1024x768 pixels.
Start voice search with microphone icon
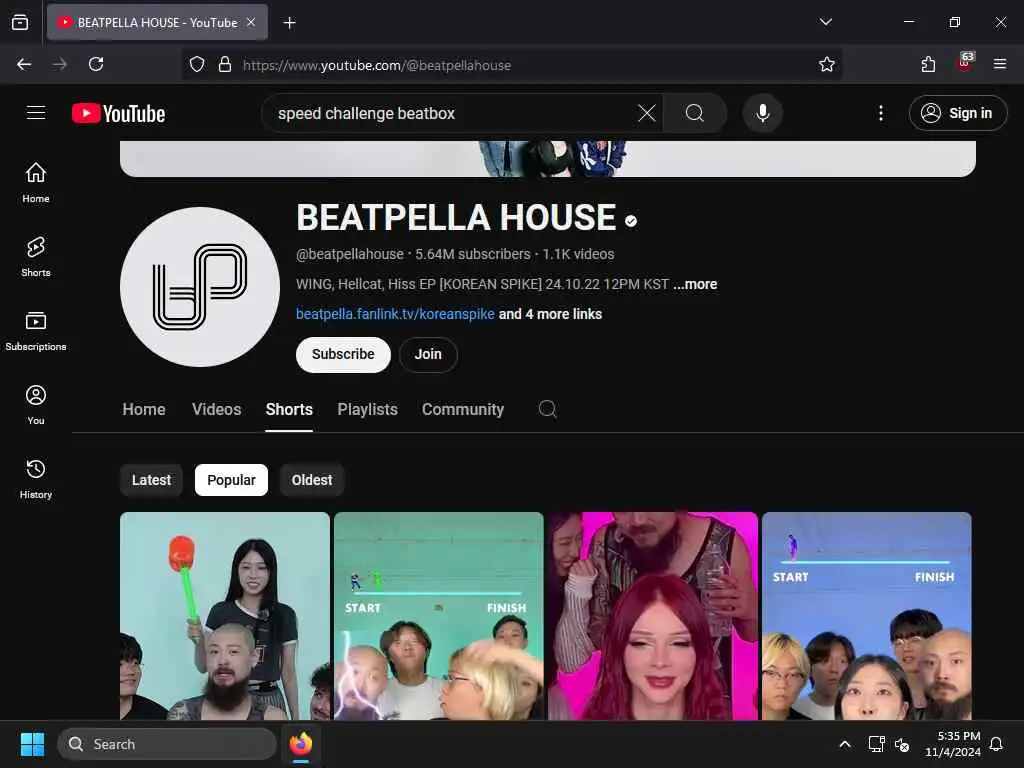point(762,113)
